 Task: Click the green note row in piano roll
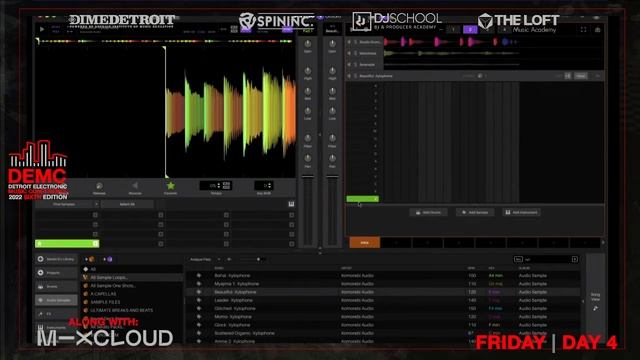point(362,199)
